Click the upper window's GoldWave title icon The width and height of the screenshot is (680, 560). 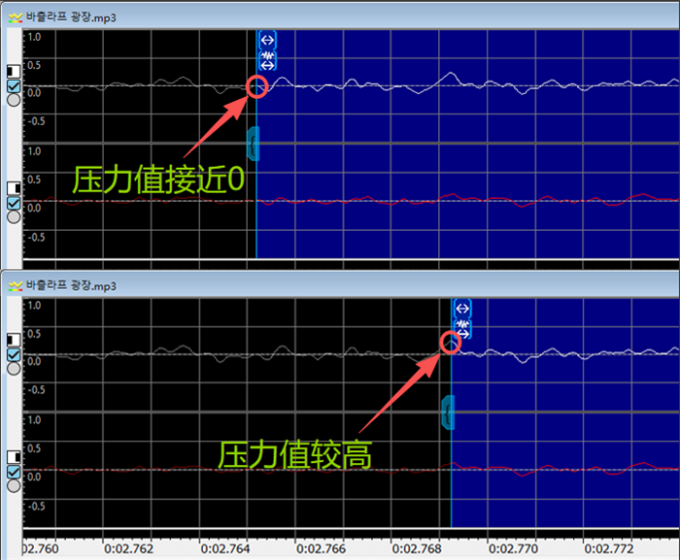pyautogui.click(x=15, y=18)
